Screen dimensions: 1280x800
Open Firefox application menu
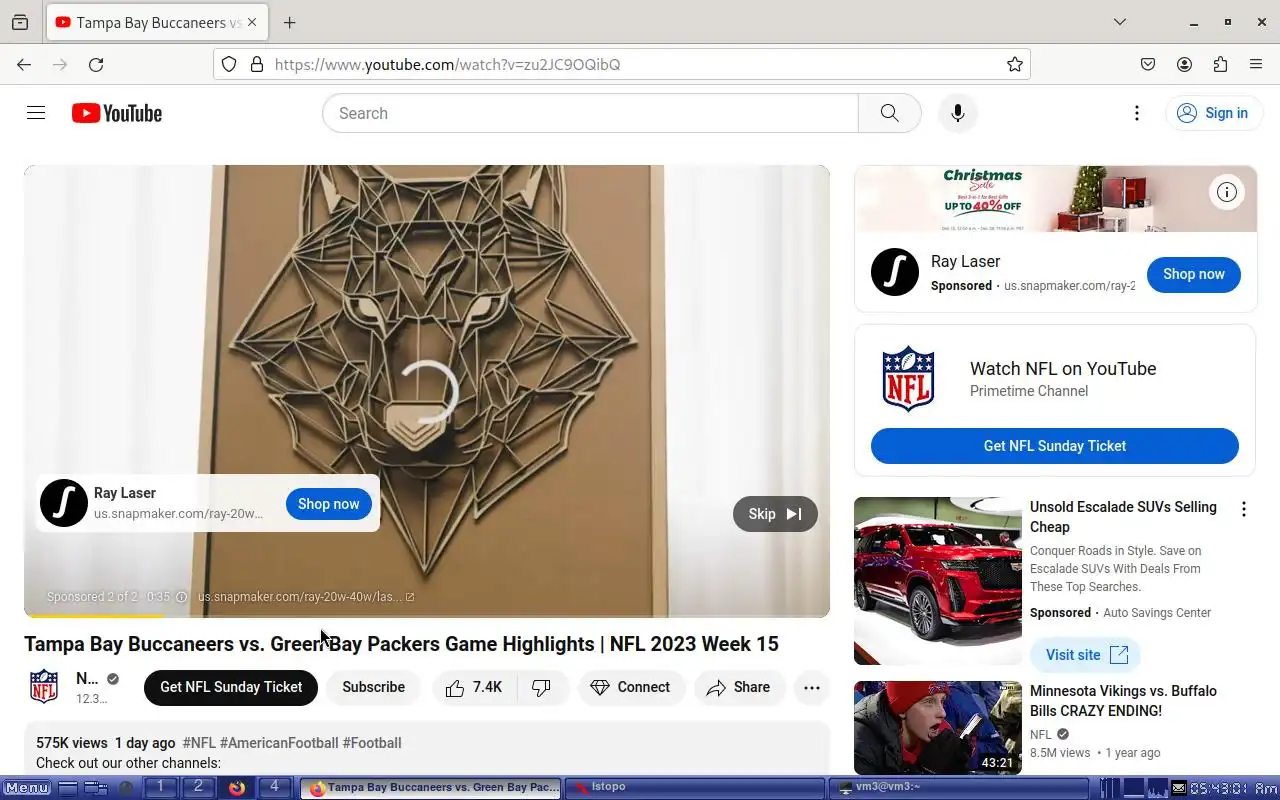tap(1256, 64)
